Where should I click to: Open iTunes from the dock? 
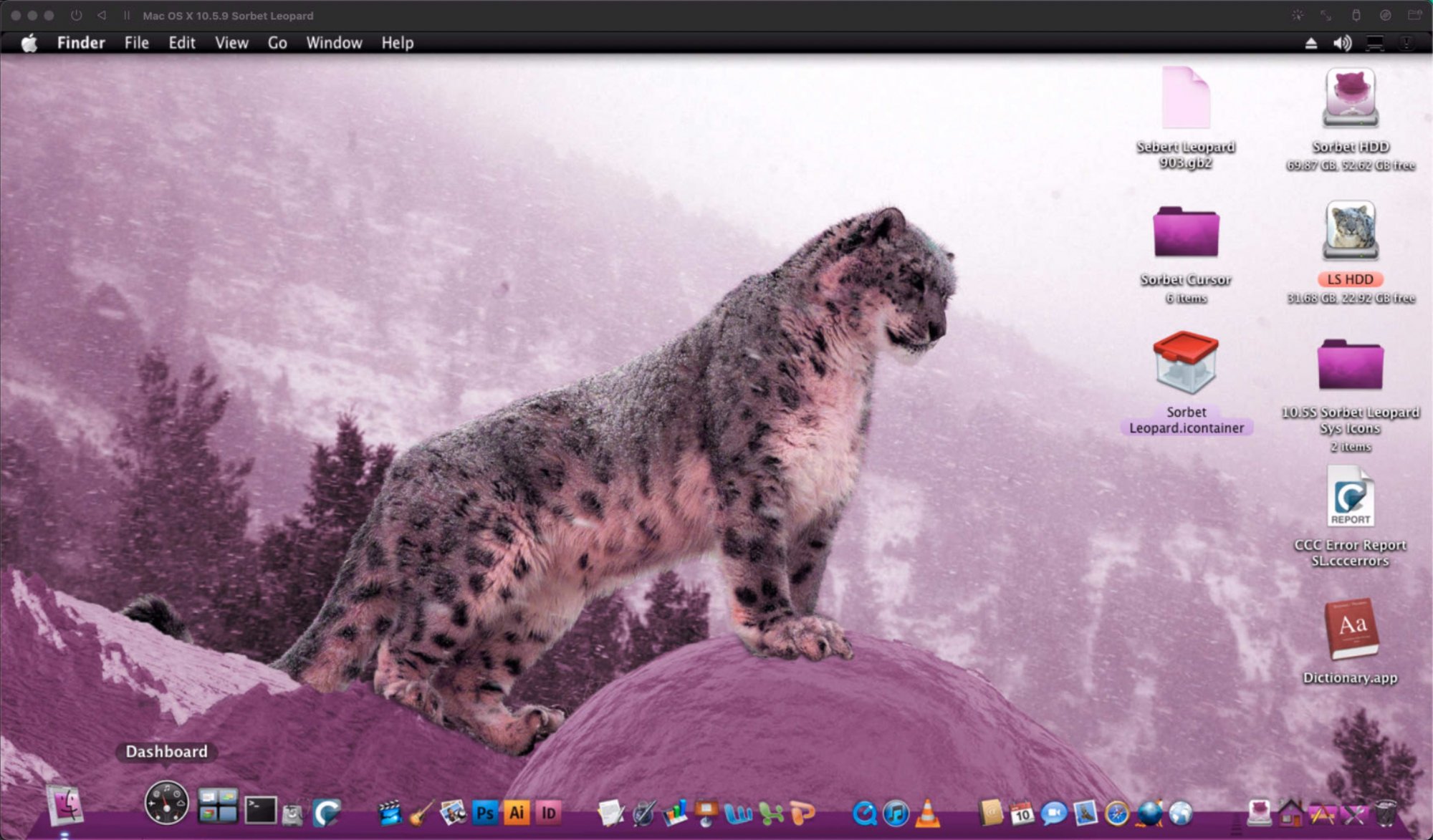(x=896, y=813)
